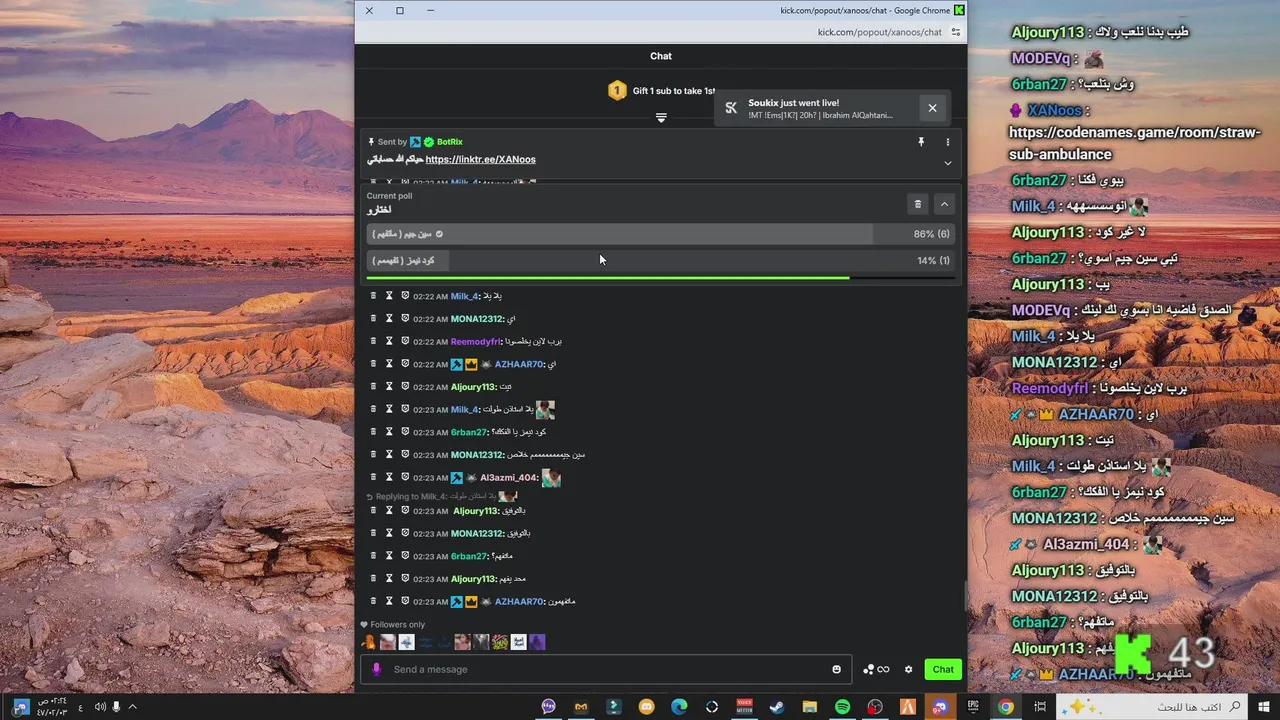Click the rank 1 gold badge icon
The height and width of the screenshot is (720, 1280).
click(x=617, y=91)
